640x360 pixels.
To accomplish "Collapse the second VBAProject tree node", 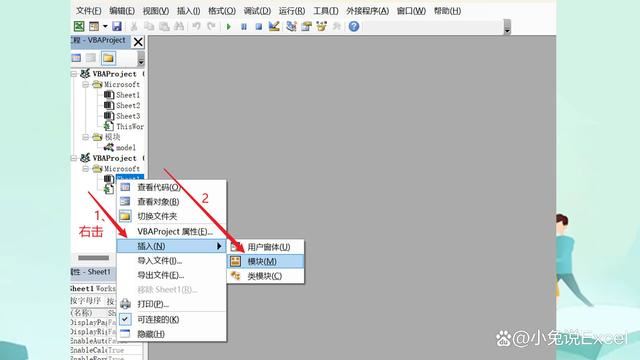I will point(74,158).
